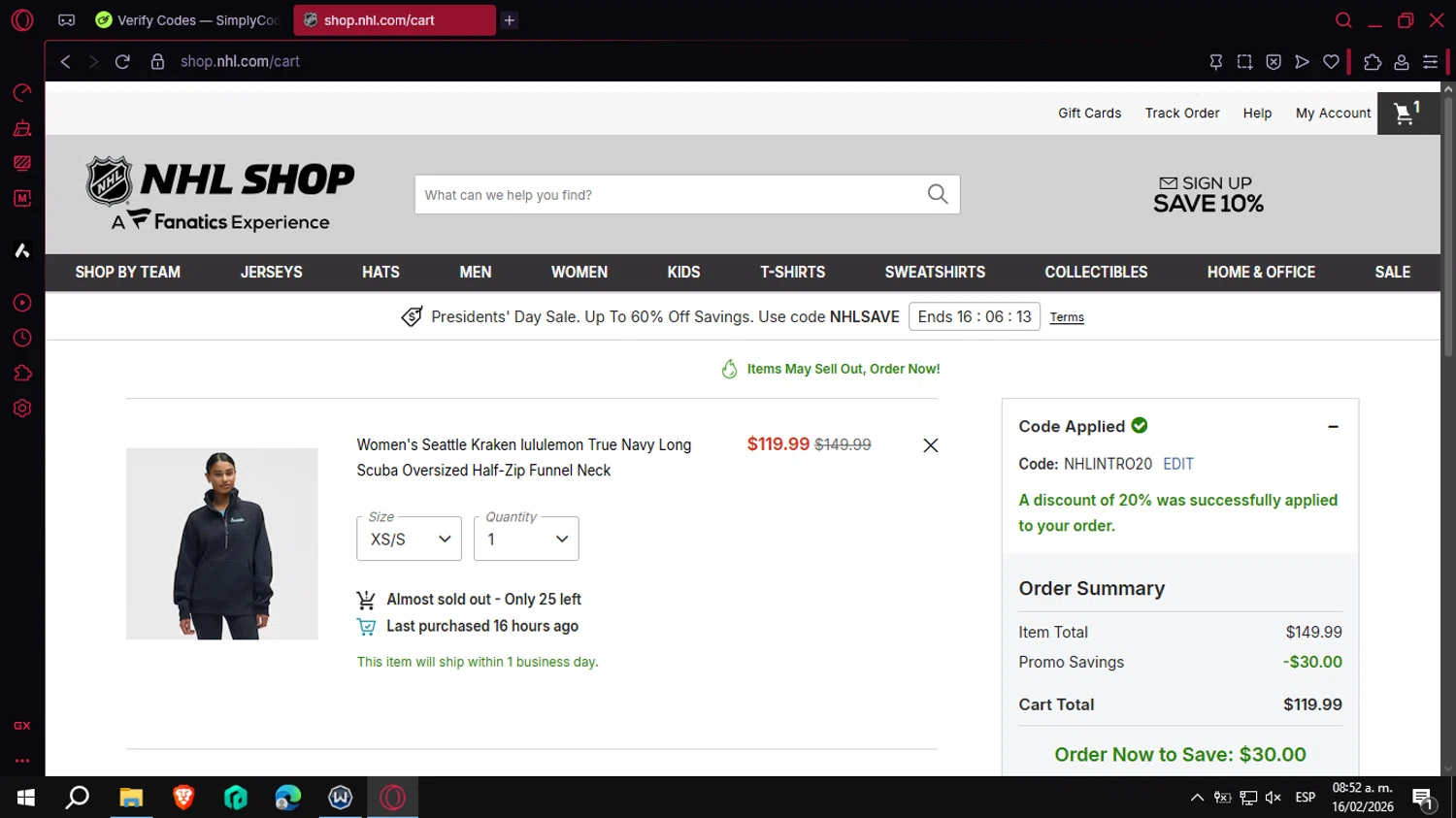Open the profile account icon in toolbar
1456x818 pixels.
[x=1402, y=62]
